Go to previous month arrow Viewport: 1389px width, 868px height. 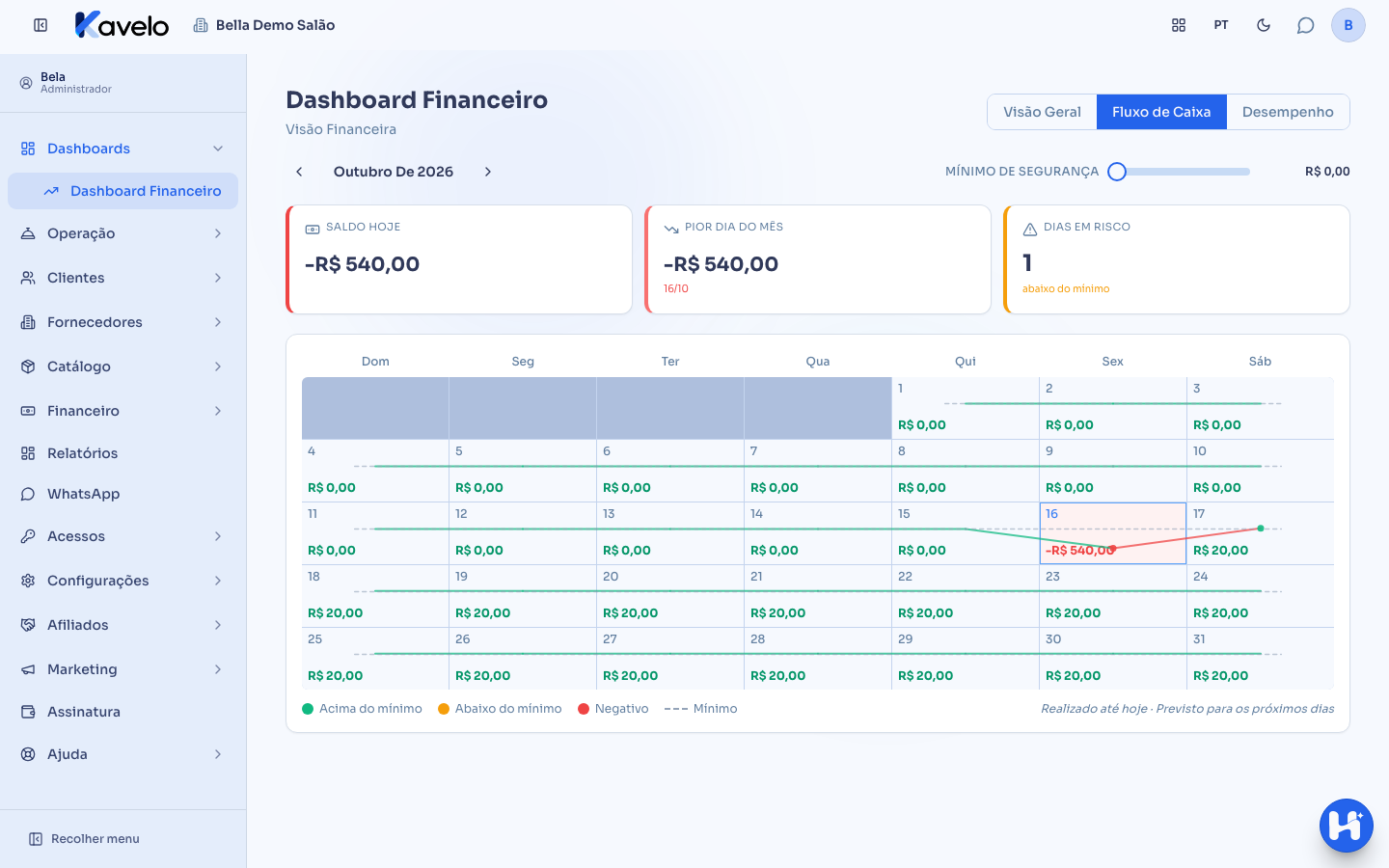[299, 172]
